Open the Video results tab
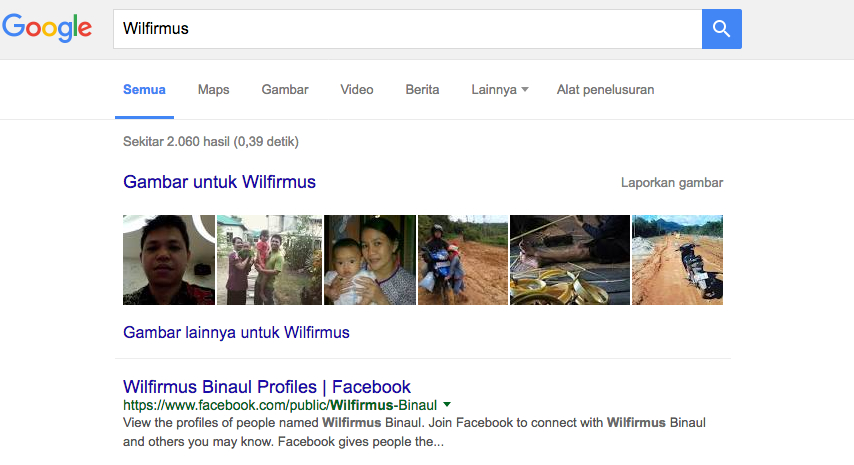Screen dimensions: 854x465 click(x=357, y=90)
